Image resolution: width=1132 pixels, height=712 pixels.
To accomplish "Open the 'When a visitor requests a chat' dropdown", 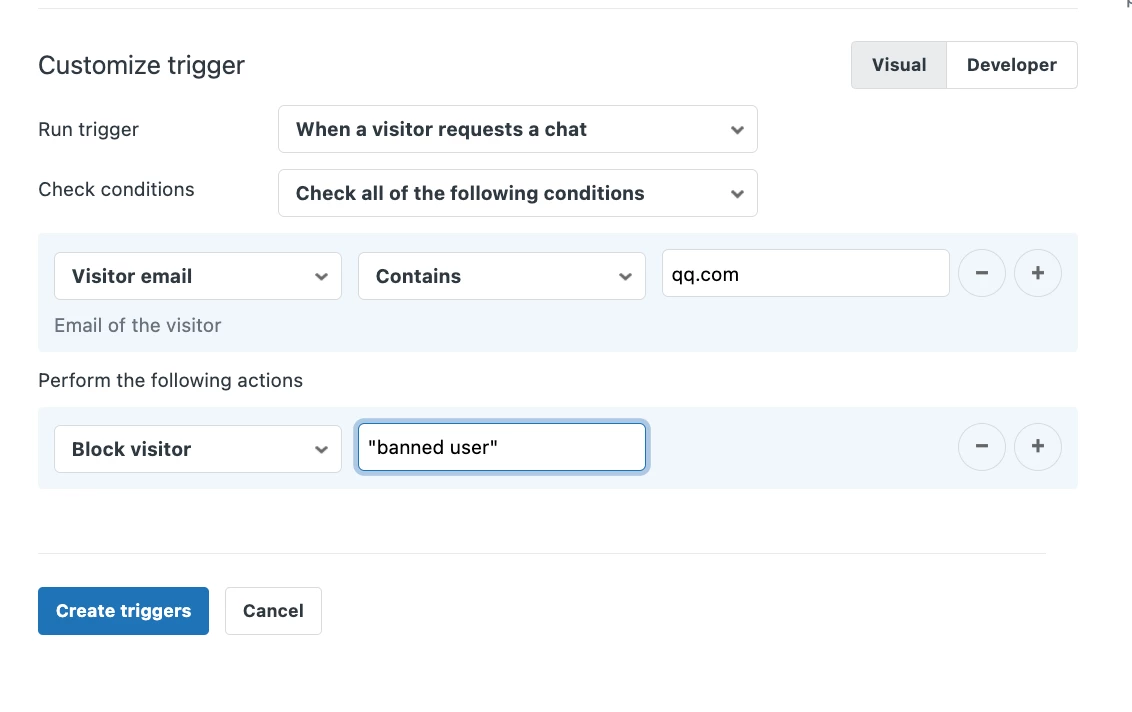I will [x=517, y=130].
